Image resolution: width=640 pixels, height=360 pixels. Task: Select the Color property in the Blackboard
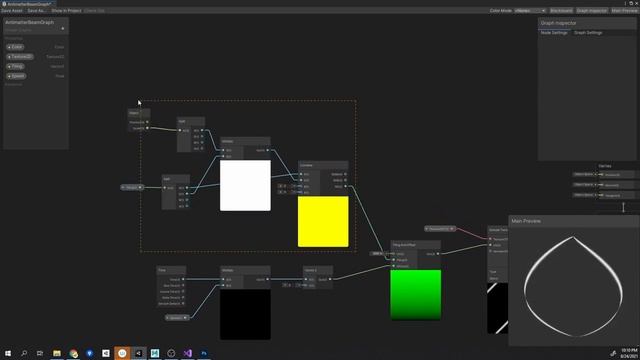click(15, 47)
